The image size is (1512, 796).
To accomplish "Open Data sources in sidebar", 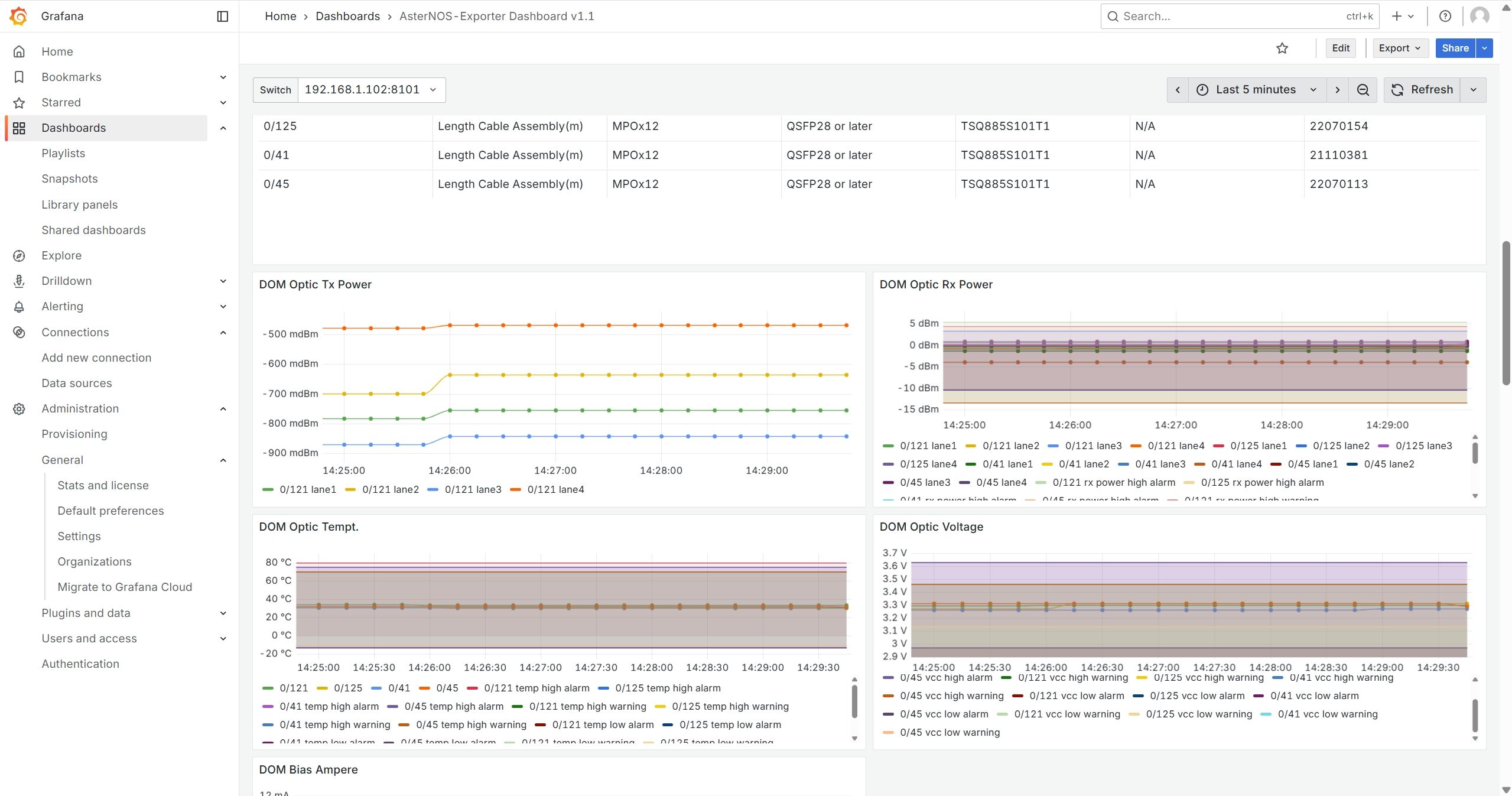I will point(76,383).
